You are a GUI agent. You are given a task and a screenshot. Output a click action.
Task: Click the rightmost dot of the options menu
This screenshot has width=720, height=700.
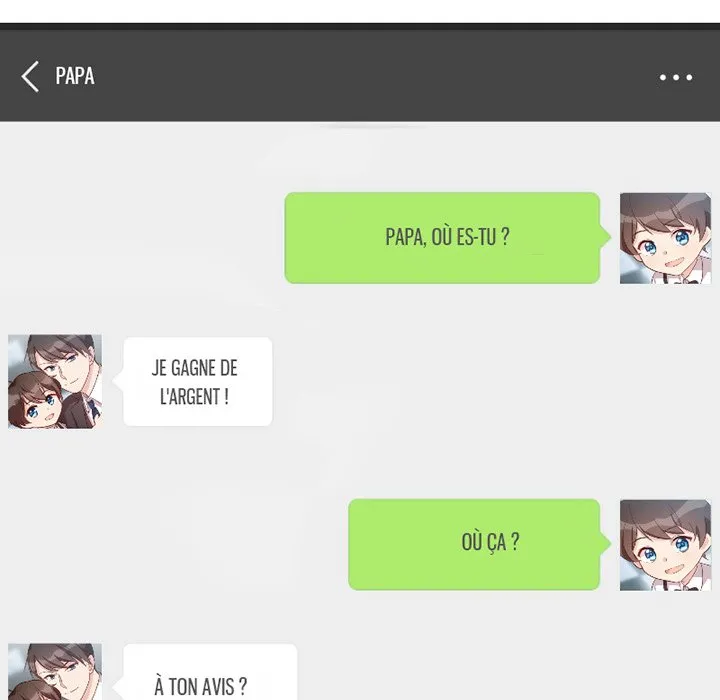689,77
